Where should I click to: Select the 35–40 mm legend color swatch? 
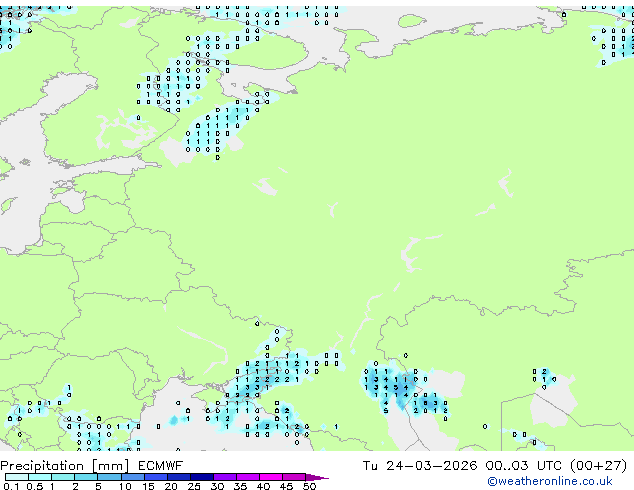point(247,477)
